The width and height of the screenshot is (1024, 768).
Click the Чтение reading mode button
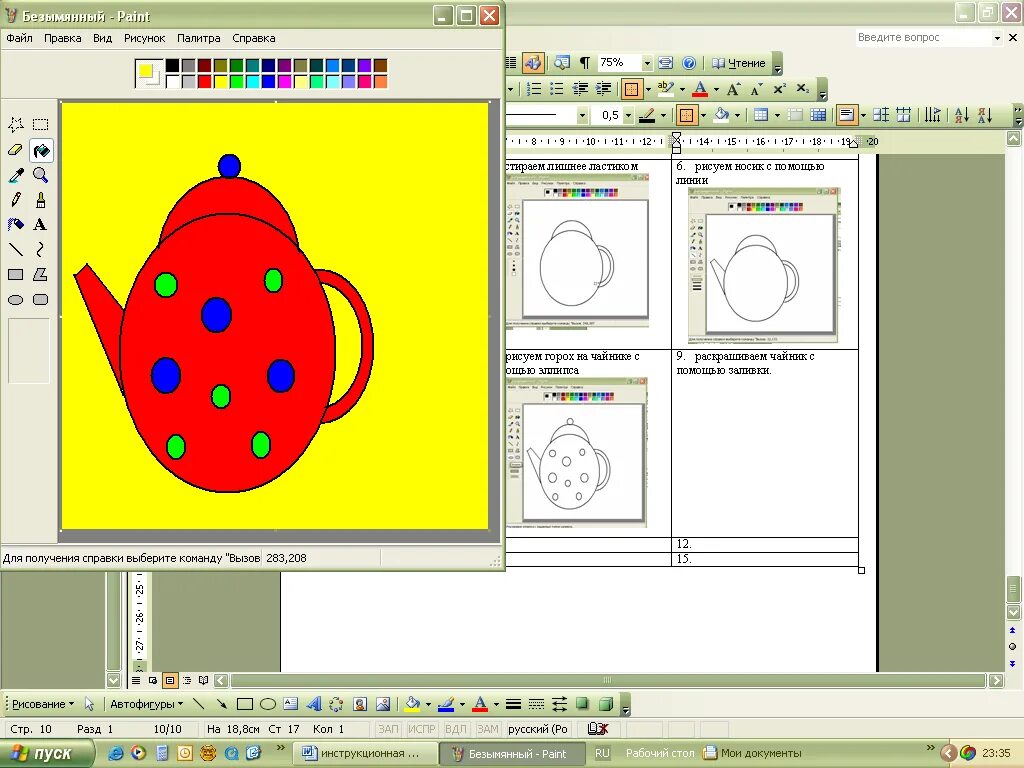pos(738,63)
